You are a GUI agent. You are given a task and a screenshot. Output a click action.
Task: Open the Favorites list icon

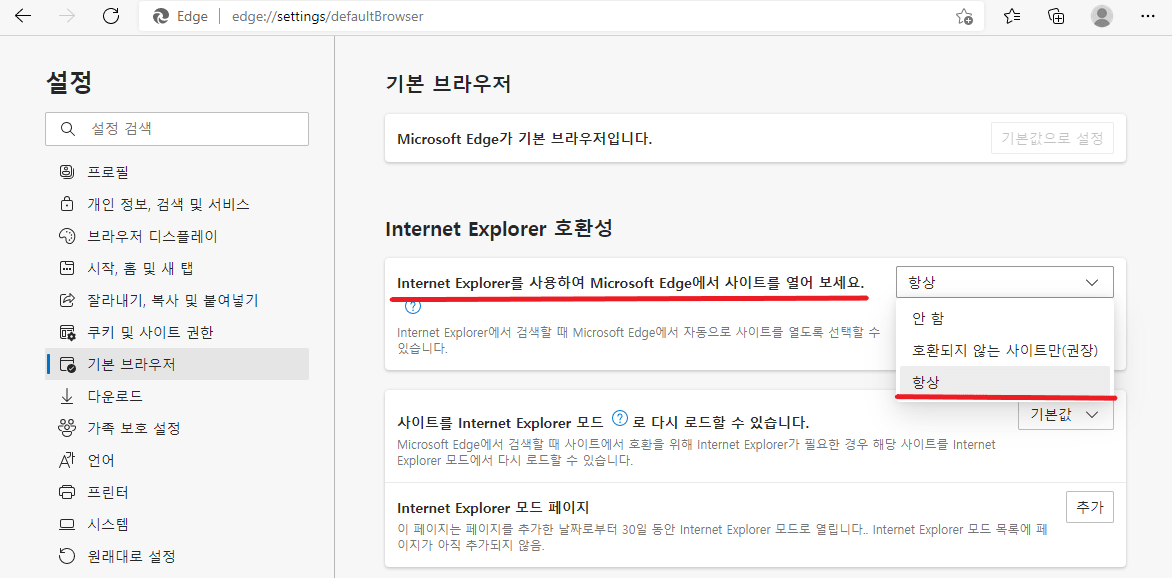[x=1012, y=16]
